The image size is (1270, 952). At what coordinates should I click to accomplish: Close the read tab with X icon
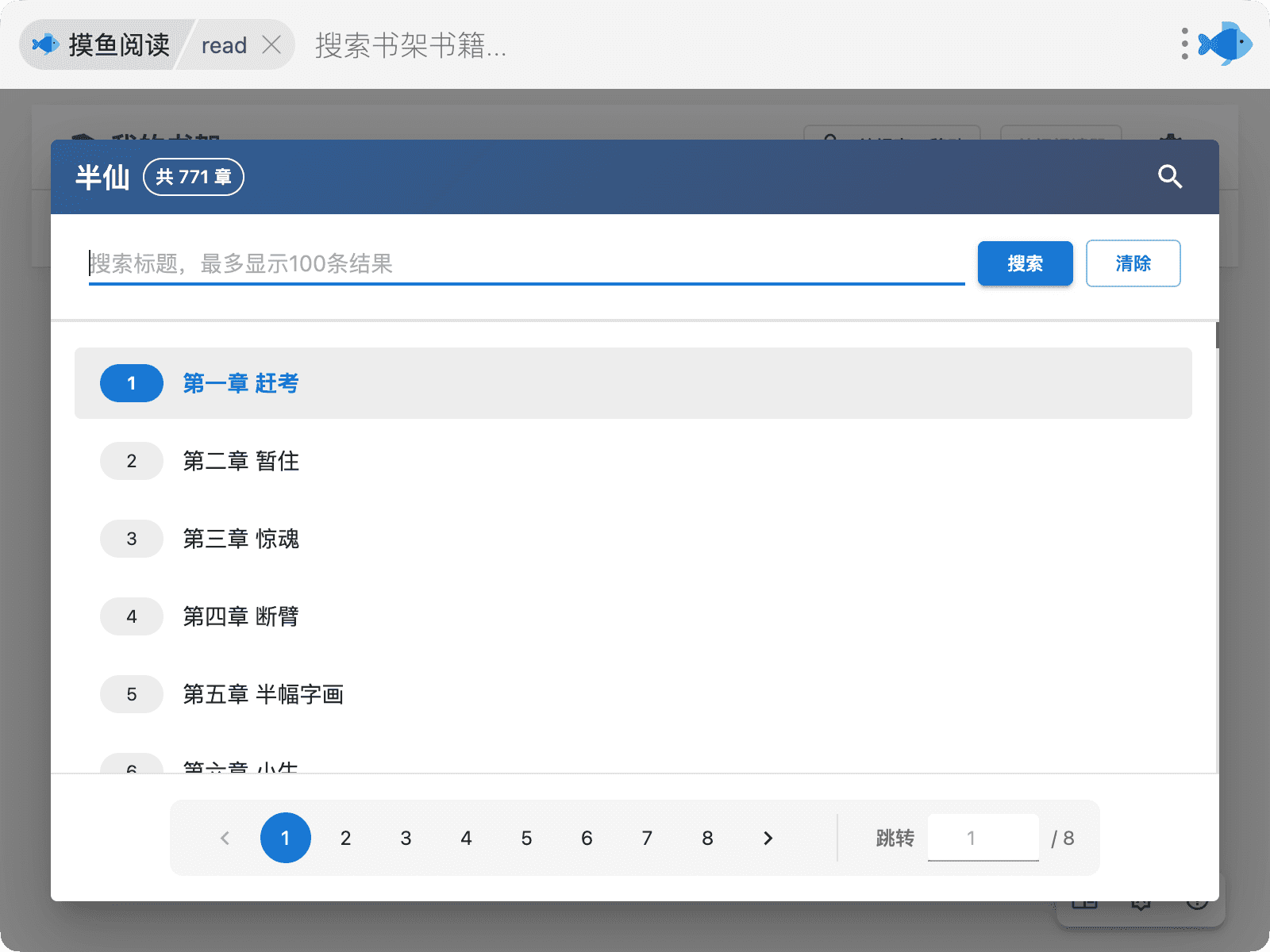click(271, 45)
